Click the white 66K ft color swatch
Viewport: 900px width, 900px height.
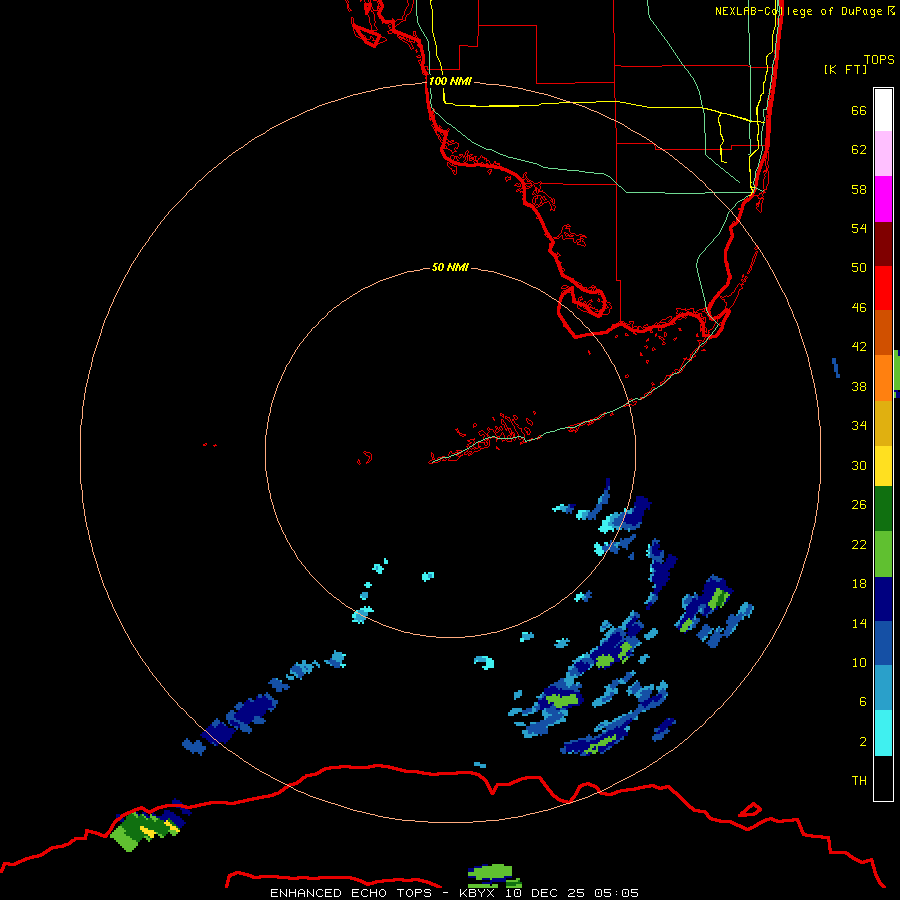click(x=883, y=110)
